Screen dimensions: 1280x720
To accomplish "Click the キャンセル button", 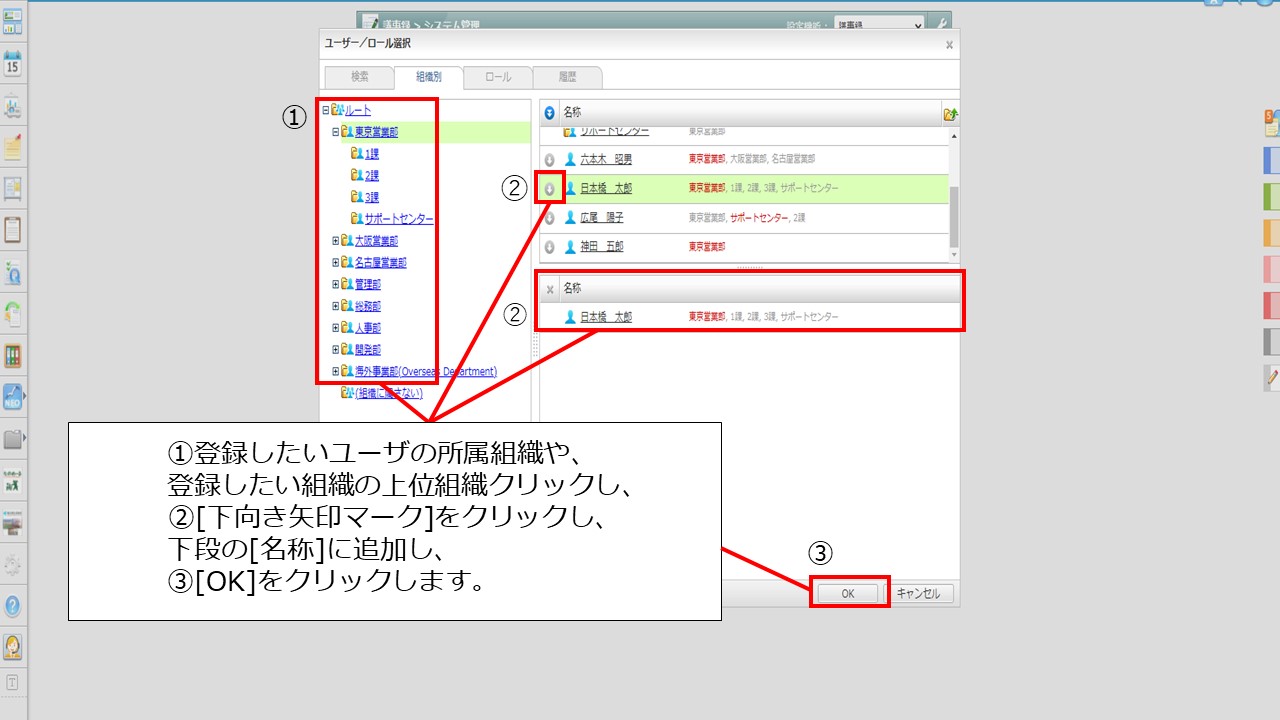I will (x=918, y=593).
